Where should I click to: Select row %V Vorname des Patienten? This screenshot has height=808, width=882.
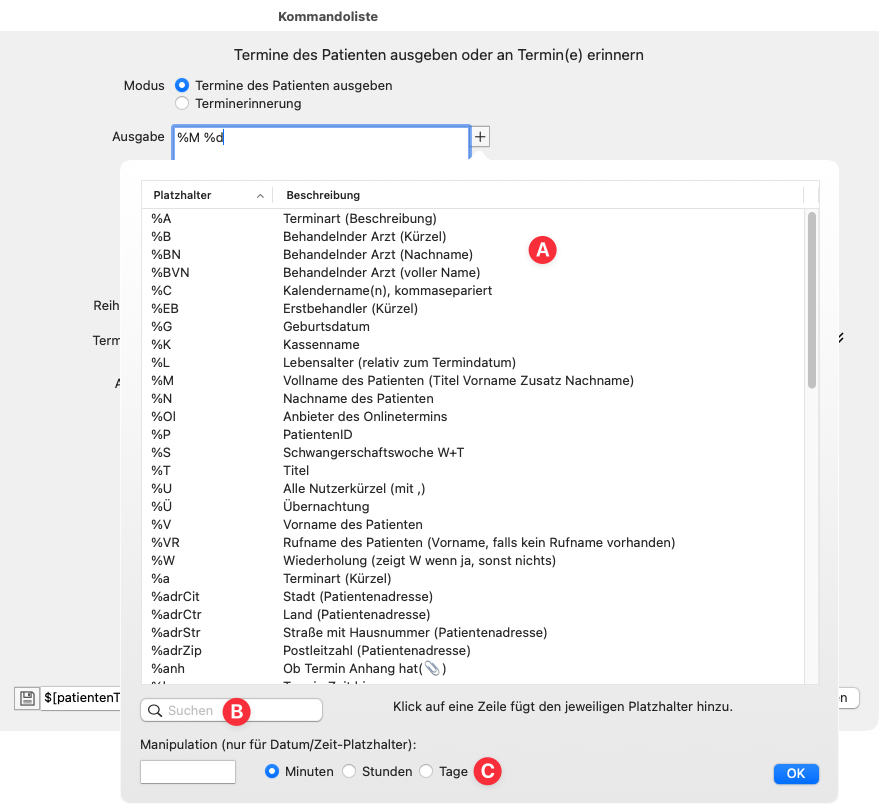[474, 524]
